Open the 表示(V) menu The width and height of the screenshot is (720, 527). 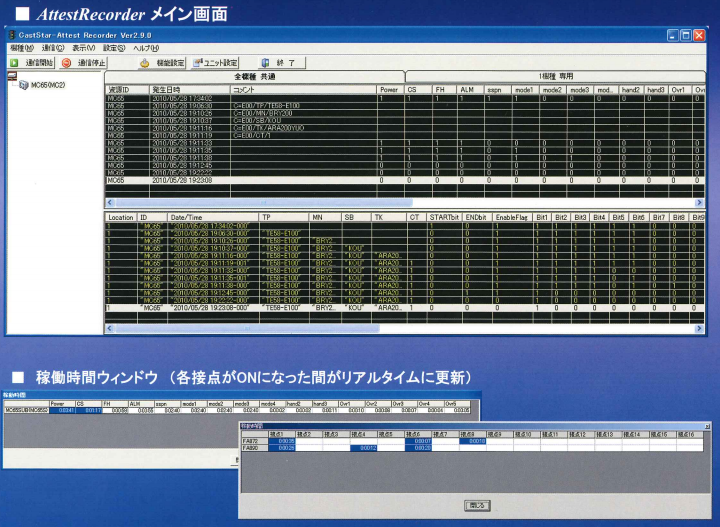pos(84,48)
